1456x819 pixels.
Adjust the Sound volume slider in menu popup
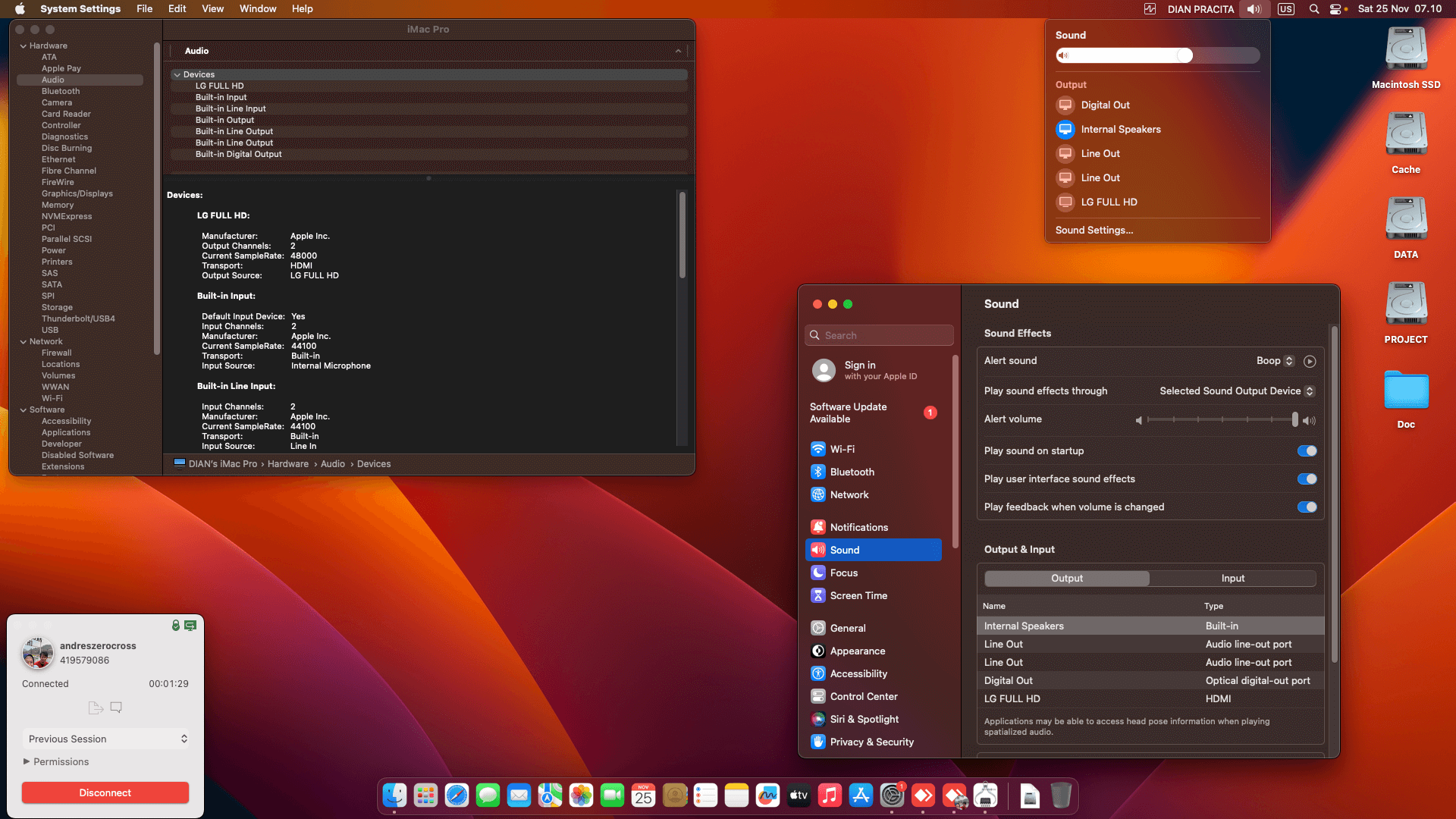click(1158, 55)
